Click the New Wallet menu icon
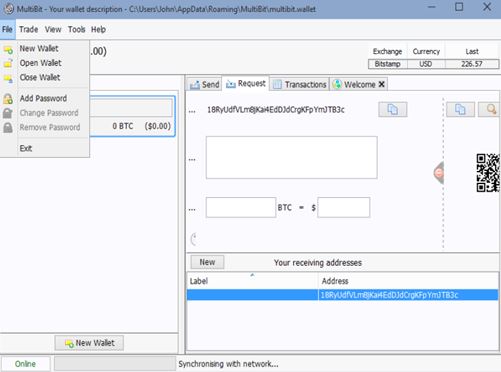 point(8,50)
